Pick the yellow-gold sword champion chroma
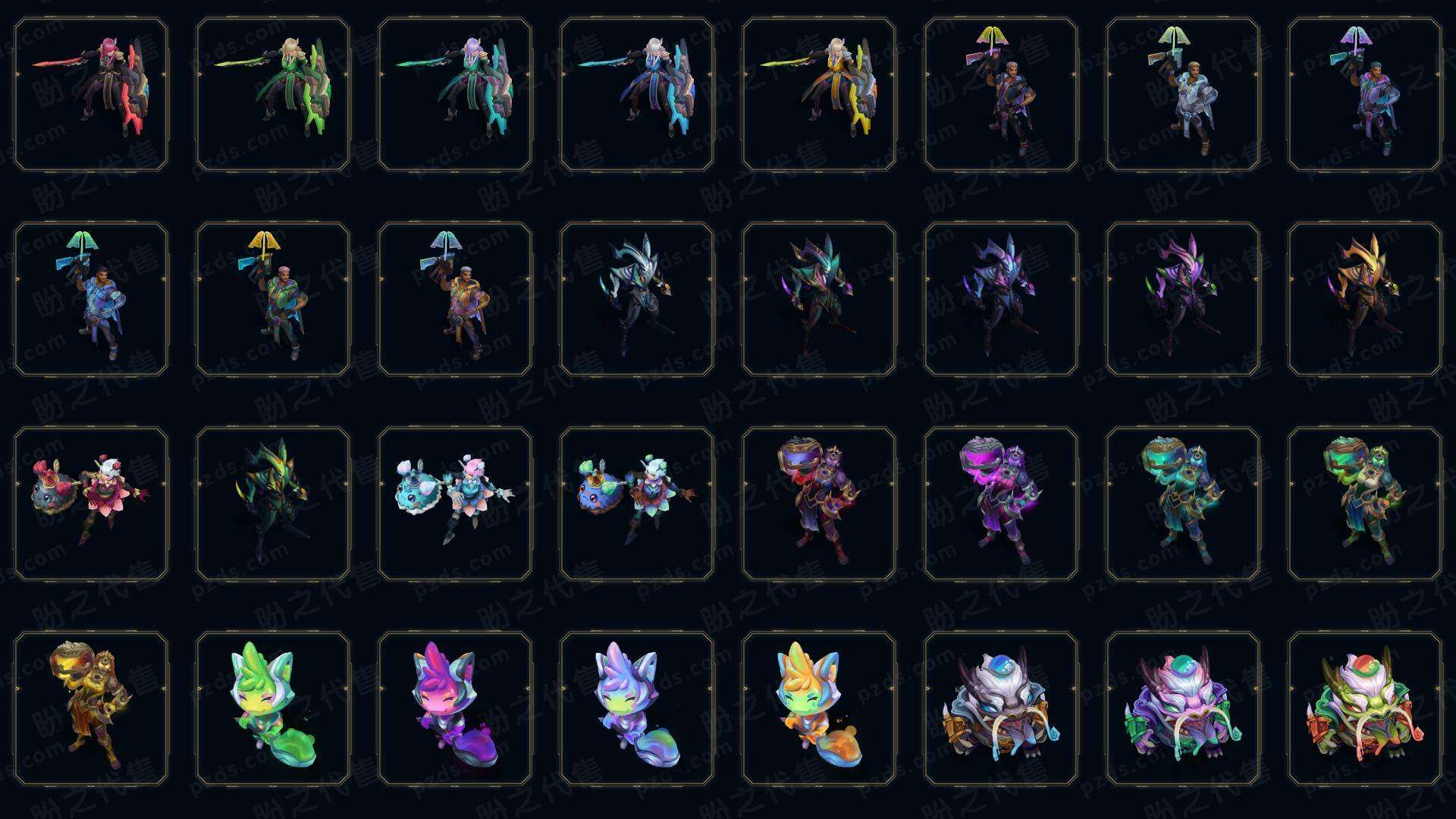The width and height of the screenshot is (1456, 819). 819,95
